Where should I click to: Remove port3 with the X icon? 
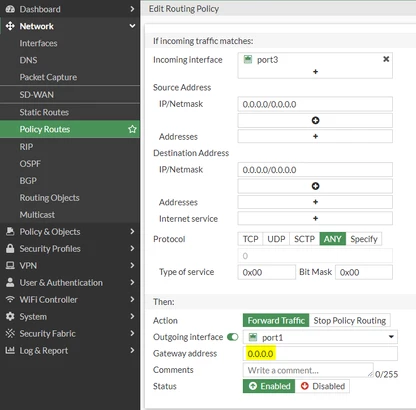[386, 59]
